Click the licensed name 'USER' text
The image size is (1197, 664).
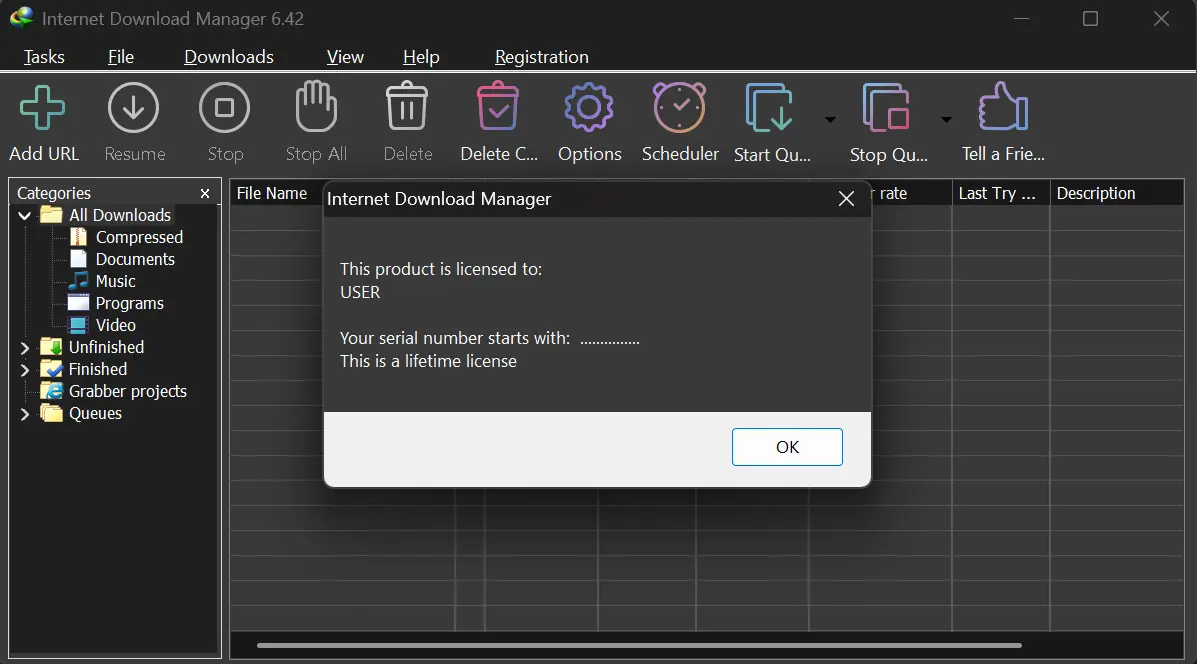click(360, 292)
